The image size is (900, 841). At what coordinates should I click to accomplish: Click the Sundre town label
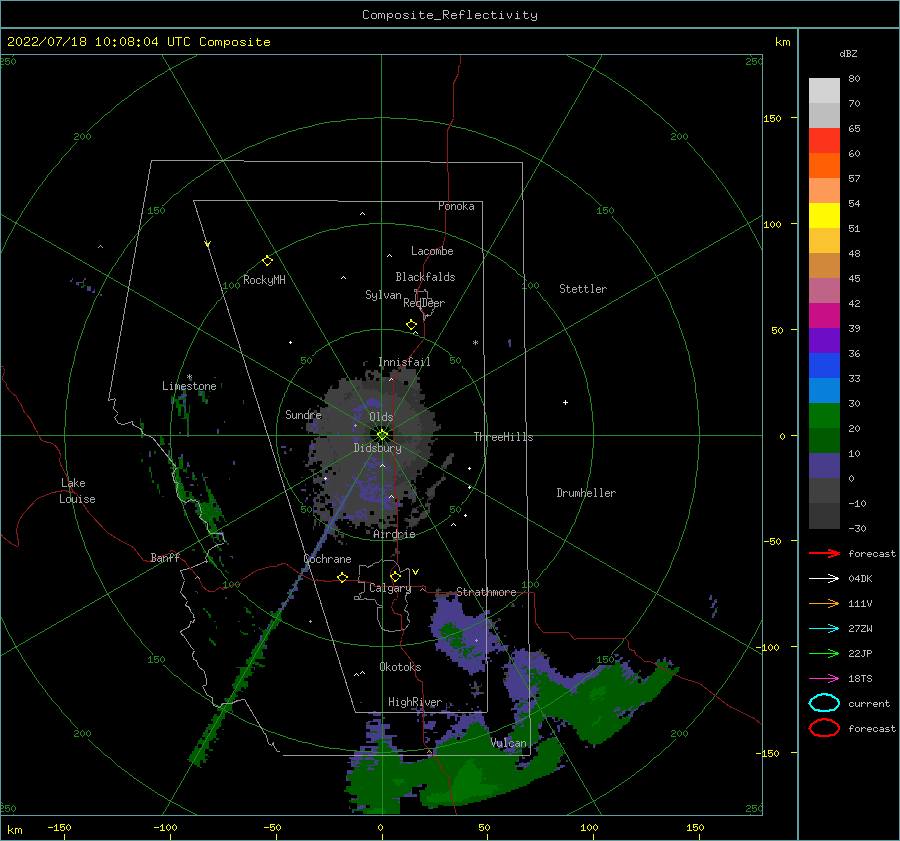click(x=303, y=414)
